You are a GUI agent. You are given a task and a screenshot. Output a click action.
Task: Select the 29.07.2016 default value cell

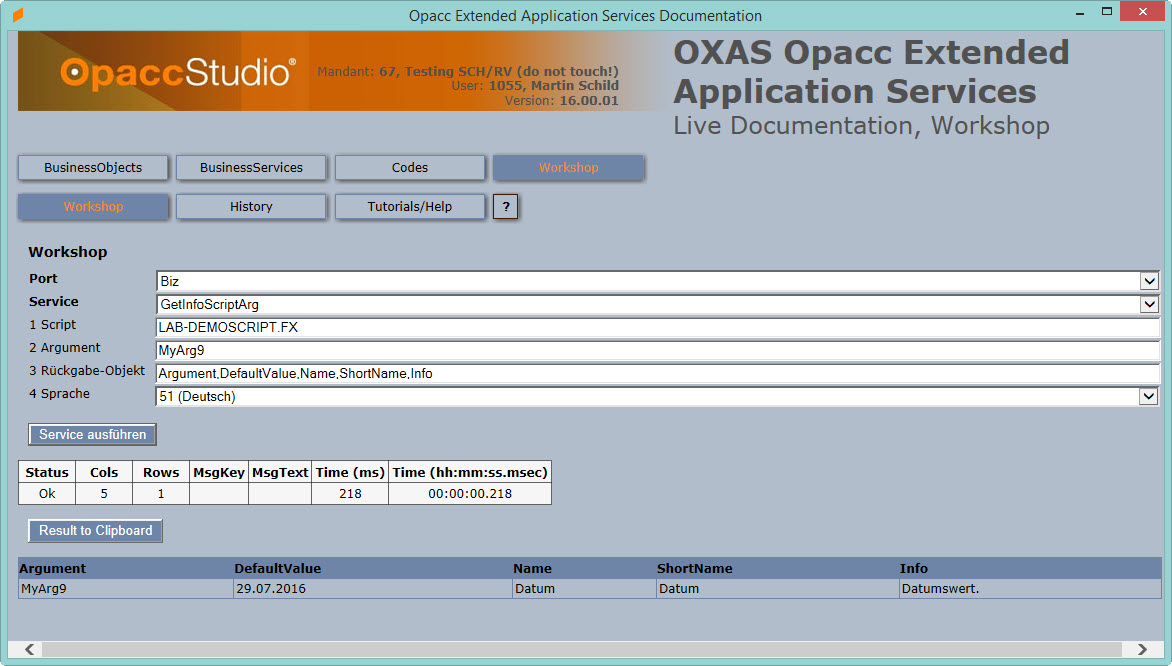(373, 589)
